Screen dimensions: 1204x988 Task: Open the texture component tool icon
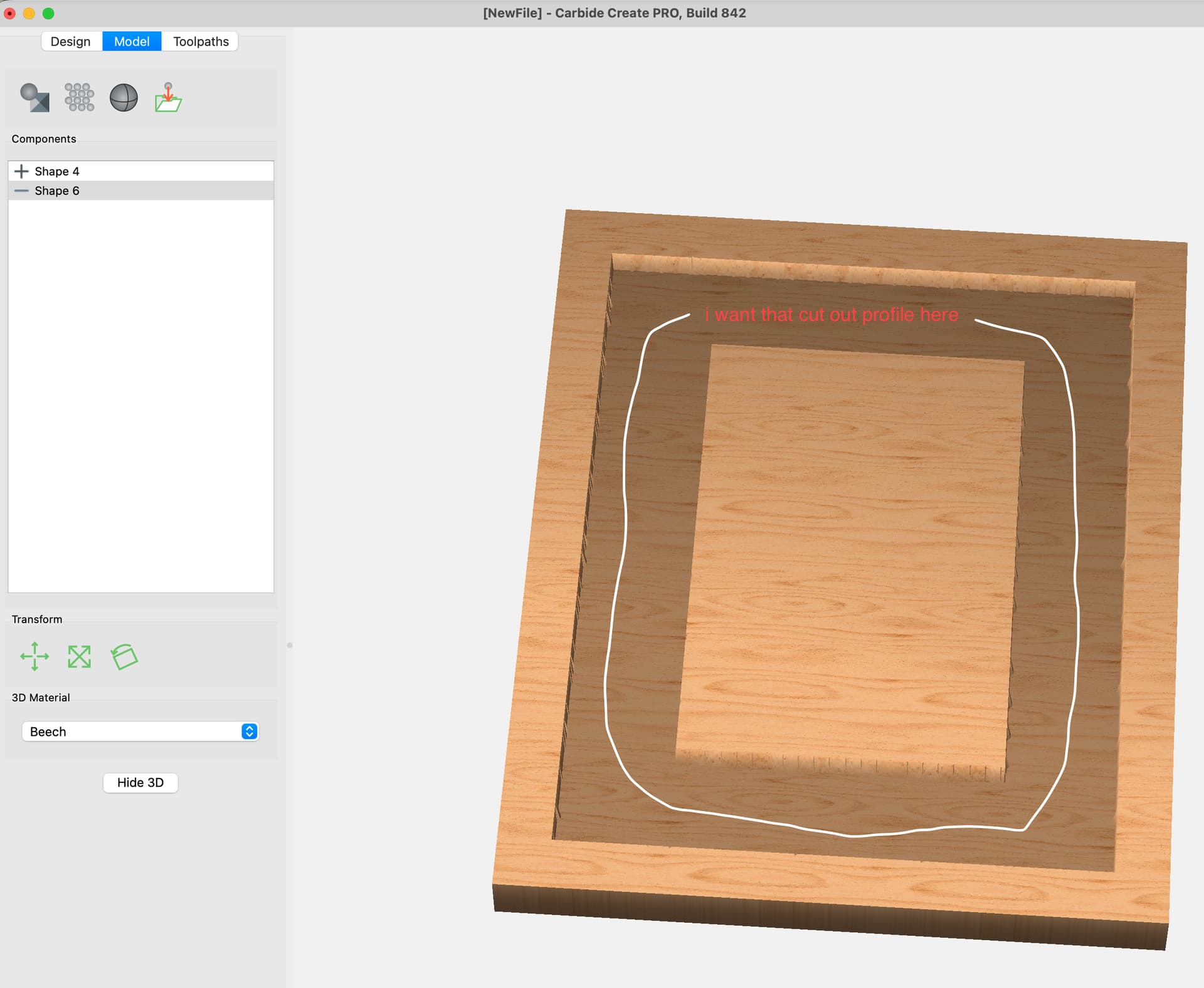[80, 97]
